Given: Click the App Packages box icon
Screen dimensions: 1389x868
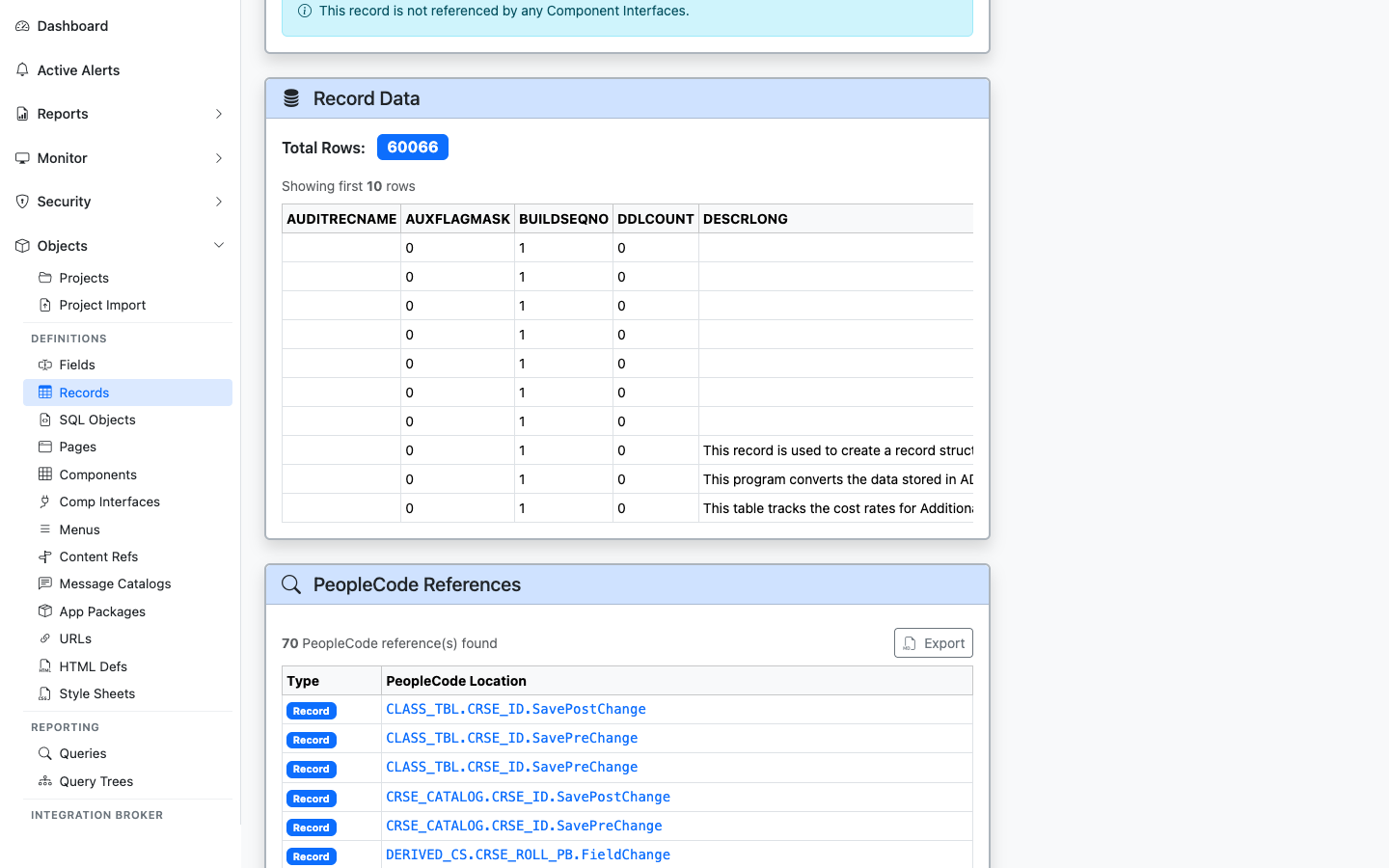Looking at the screenshot, I should (x=45, y=611).
